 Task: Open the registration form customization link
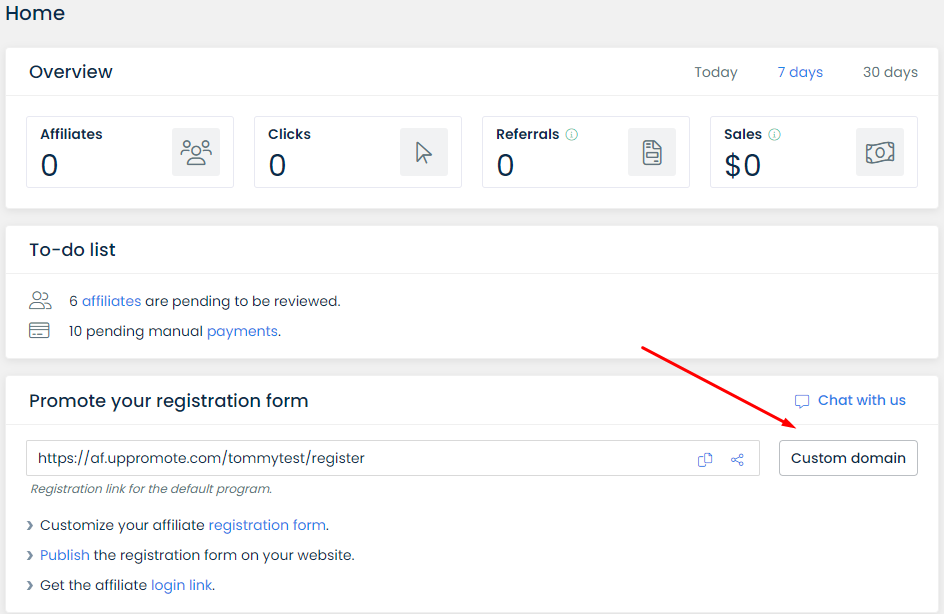(x=267, y=524)
